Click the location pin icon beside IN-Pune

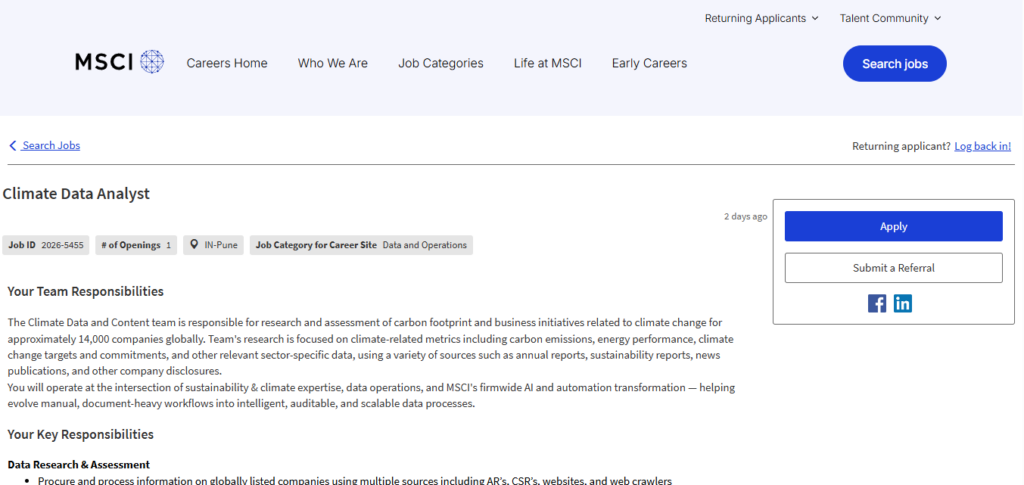click(x=194, y=245)
